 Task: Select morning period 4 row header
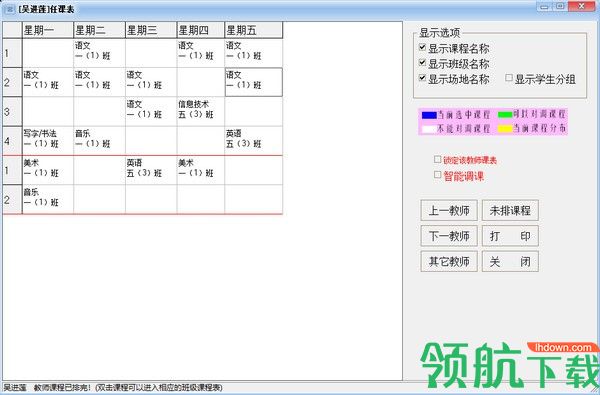pyautogui.click(x=13, y=141)
